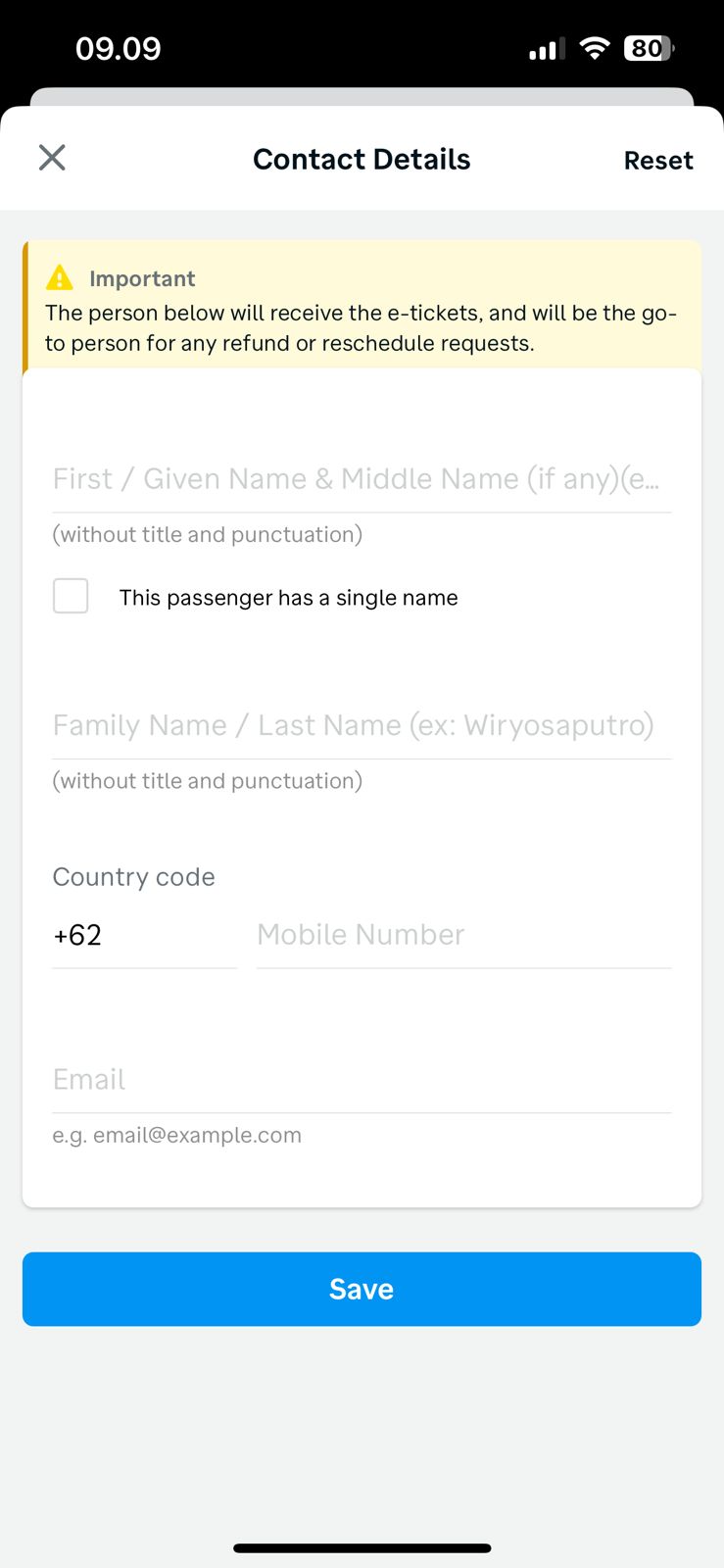Tap the yellow warning triangle icon
This screenshot has height=1568, width=724.
[x=60, y=278]
